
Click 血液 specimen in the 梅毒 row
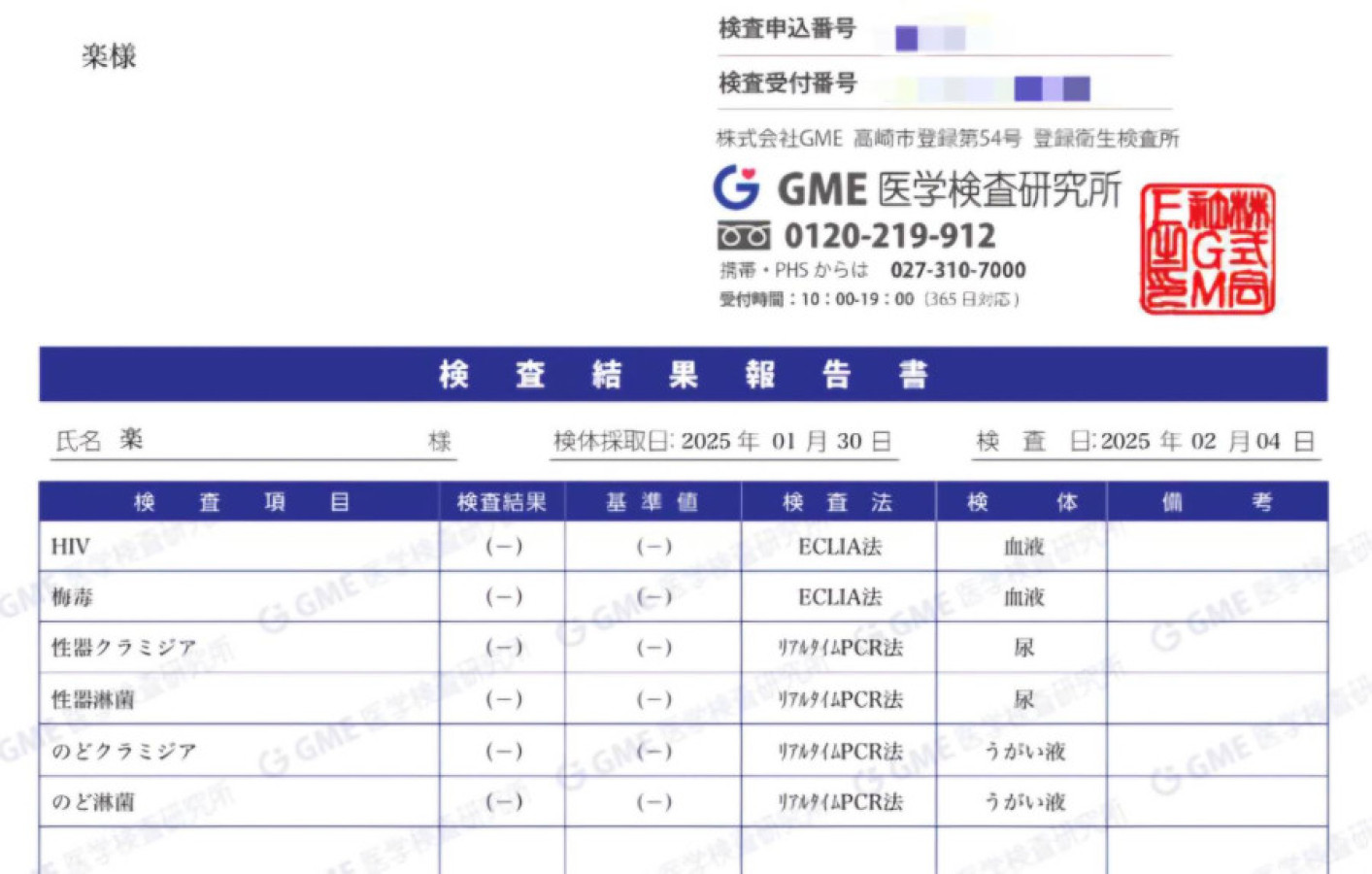coord(1023,597)
